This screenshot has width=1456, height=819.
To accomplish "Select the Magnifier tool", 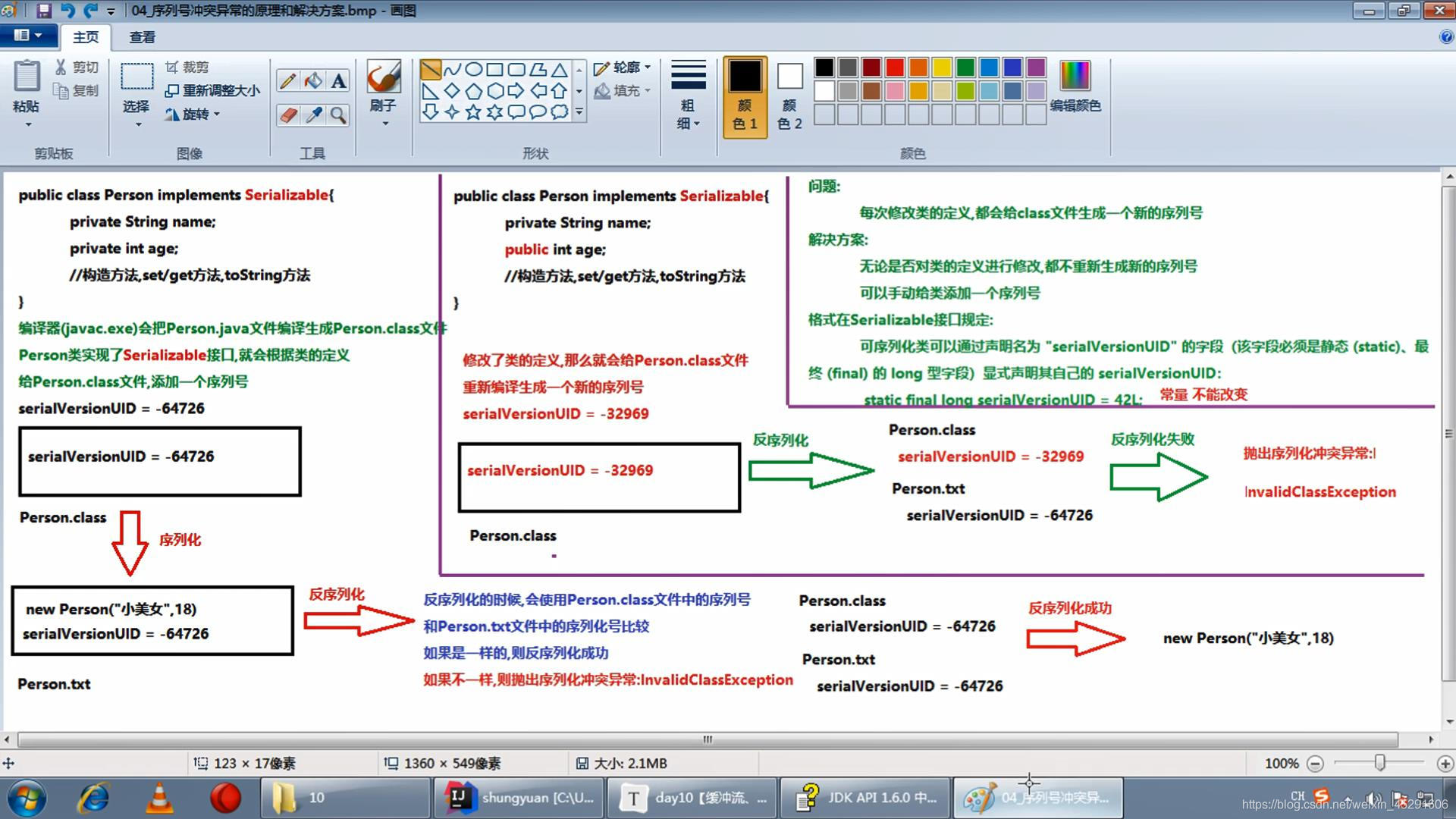I will [338, 115].
